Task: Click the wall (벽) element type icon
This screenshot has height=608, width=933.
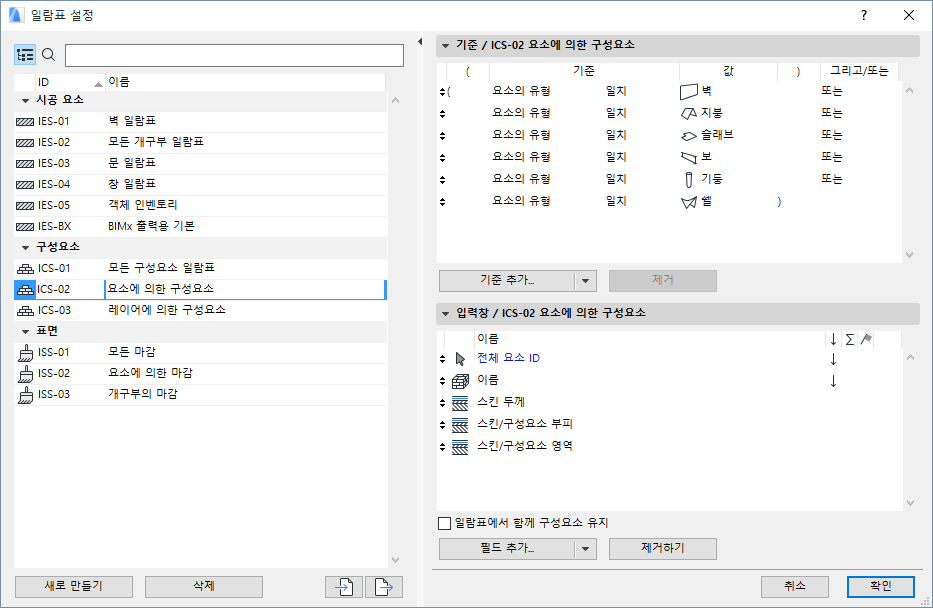Action: click(688, 92)
